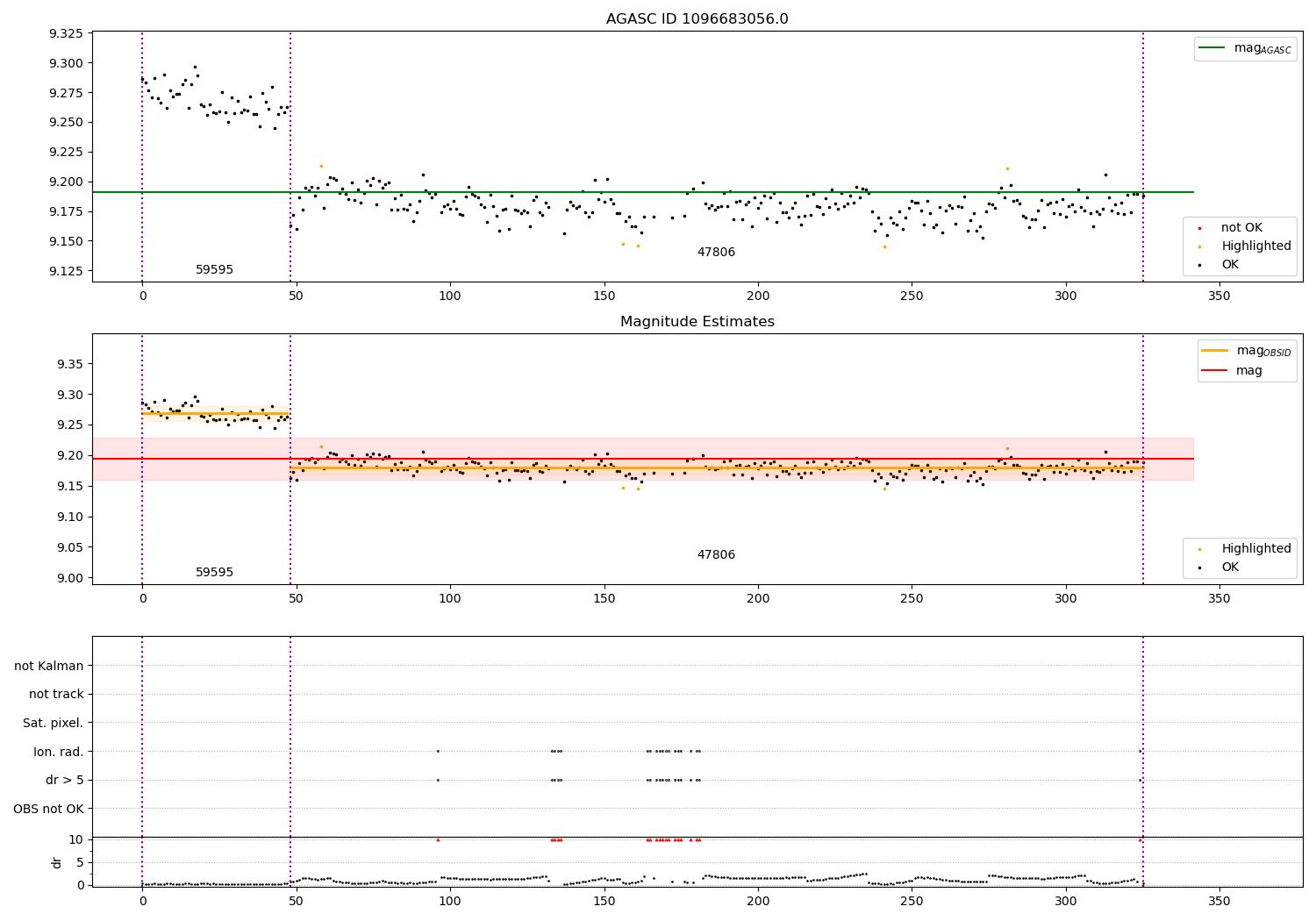The height and width of the screenshot is (921, 1316).
Task: Click the 'not Kalman' row label
Action: [x=48, y=666]
